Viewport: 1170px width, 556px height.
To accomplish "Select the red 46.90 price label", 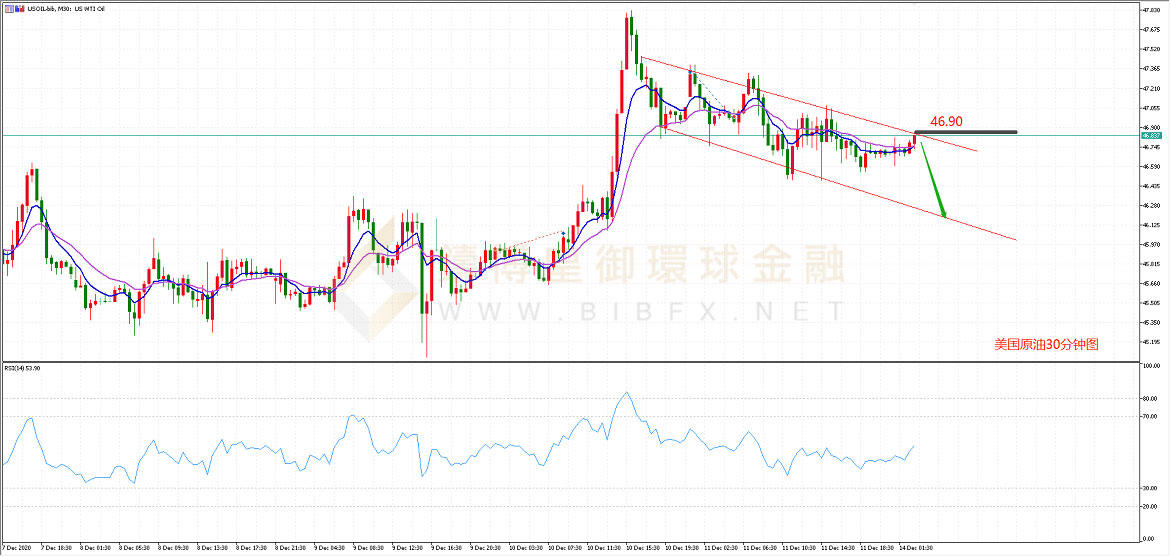I will click(x=946, y=121).
